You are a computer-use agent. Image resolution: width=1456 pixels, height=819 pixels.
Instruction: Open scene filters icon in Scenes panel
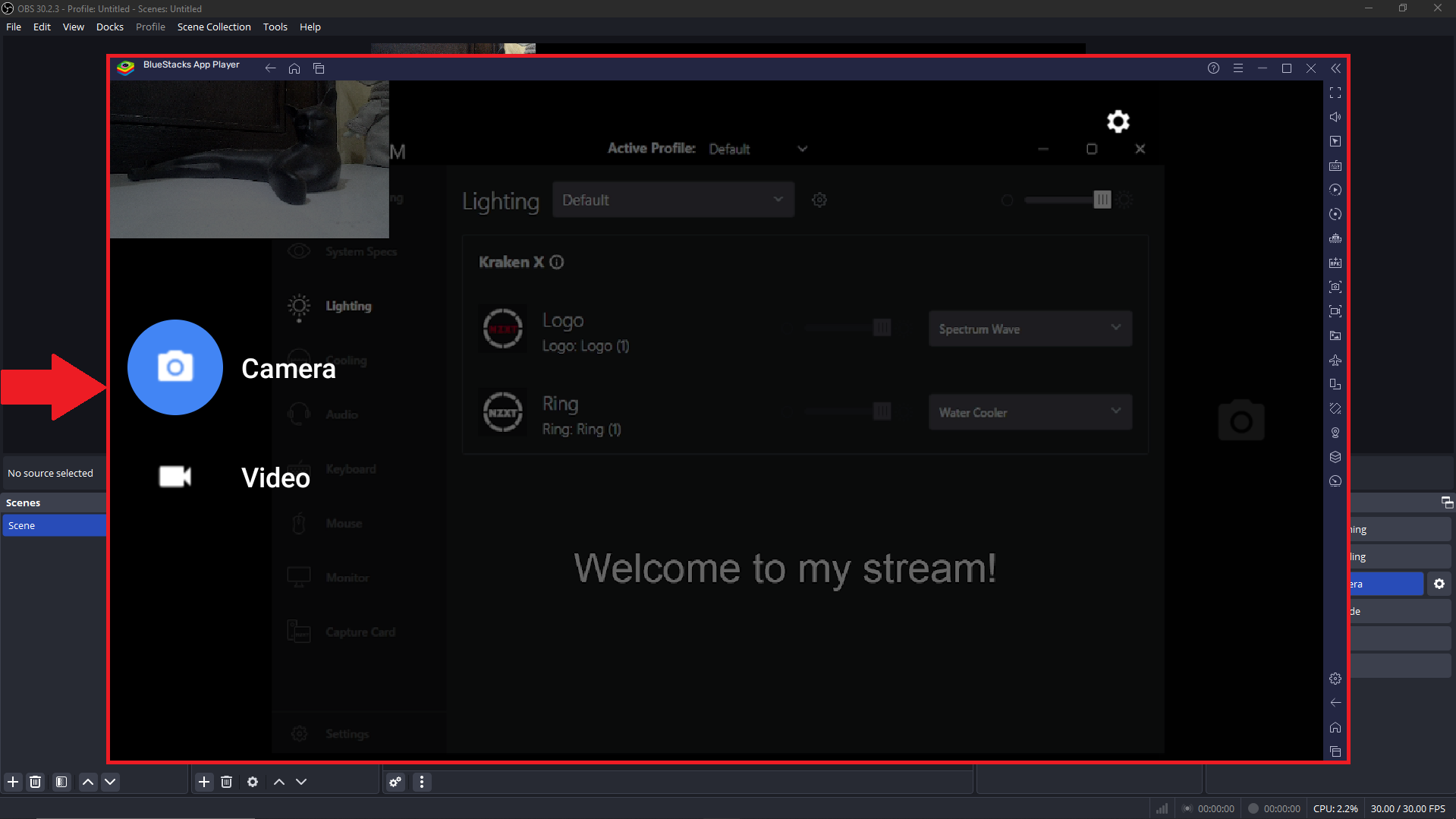click(x=61, y=782)
